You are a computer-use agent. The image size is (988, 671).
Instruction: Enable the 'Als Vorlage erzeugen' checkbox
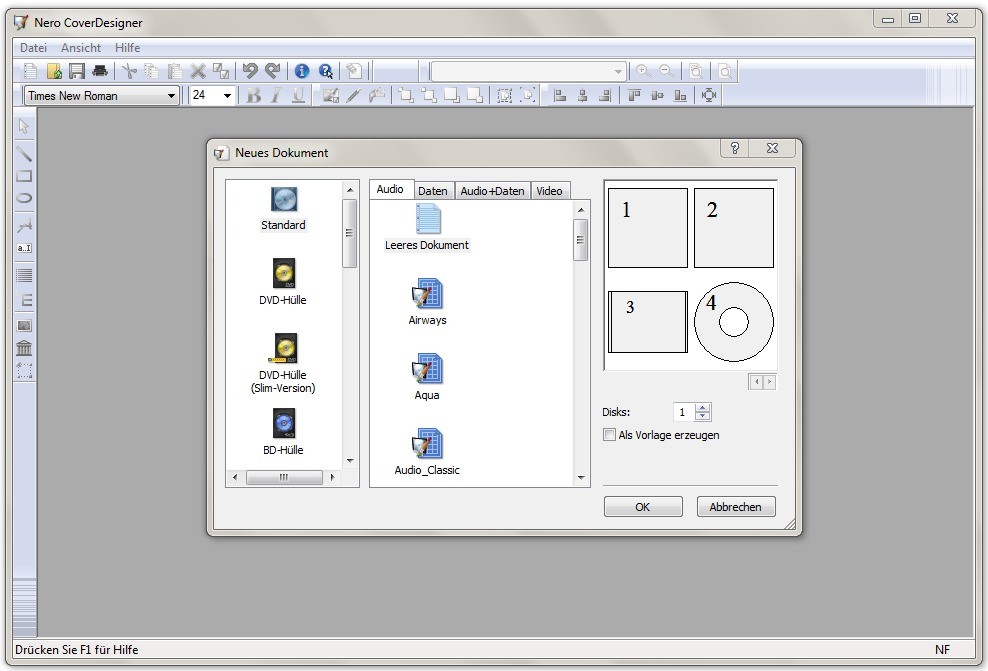point(610,435)
